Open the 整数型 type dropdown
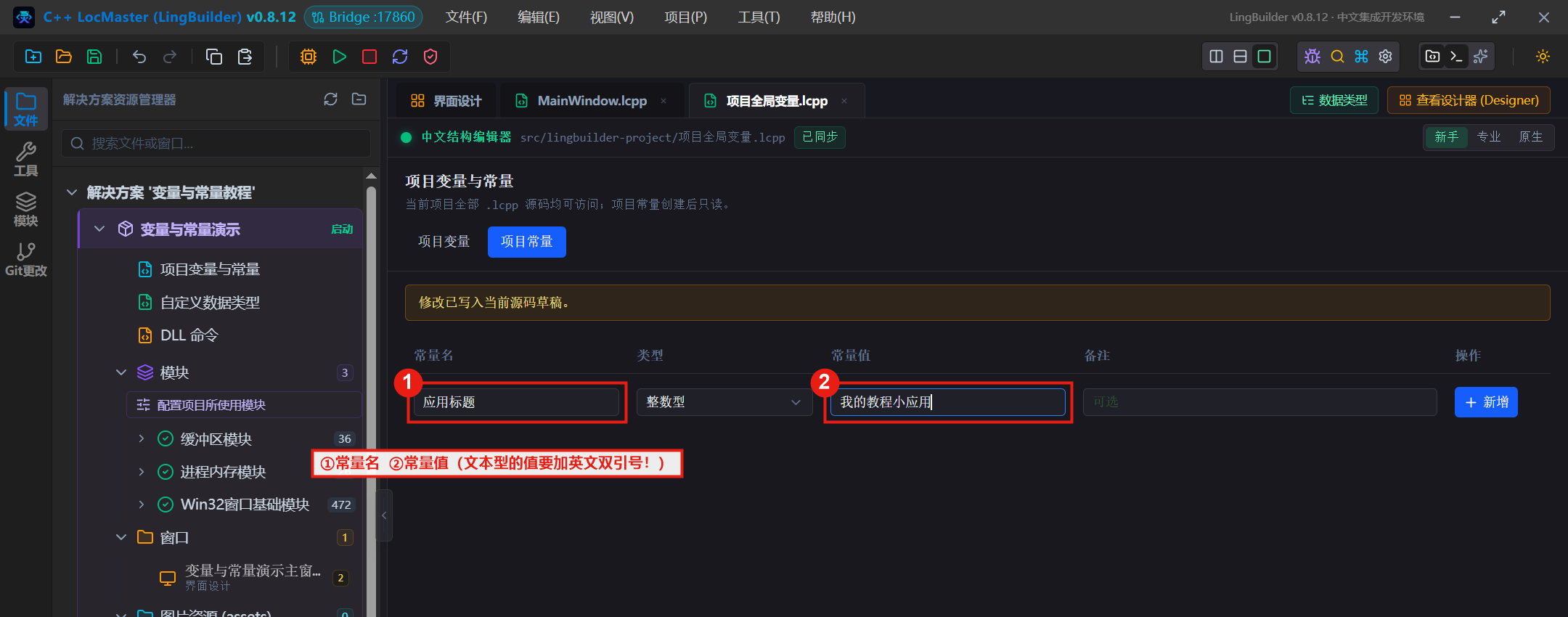 (x=724, y=402)
